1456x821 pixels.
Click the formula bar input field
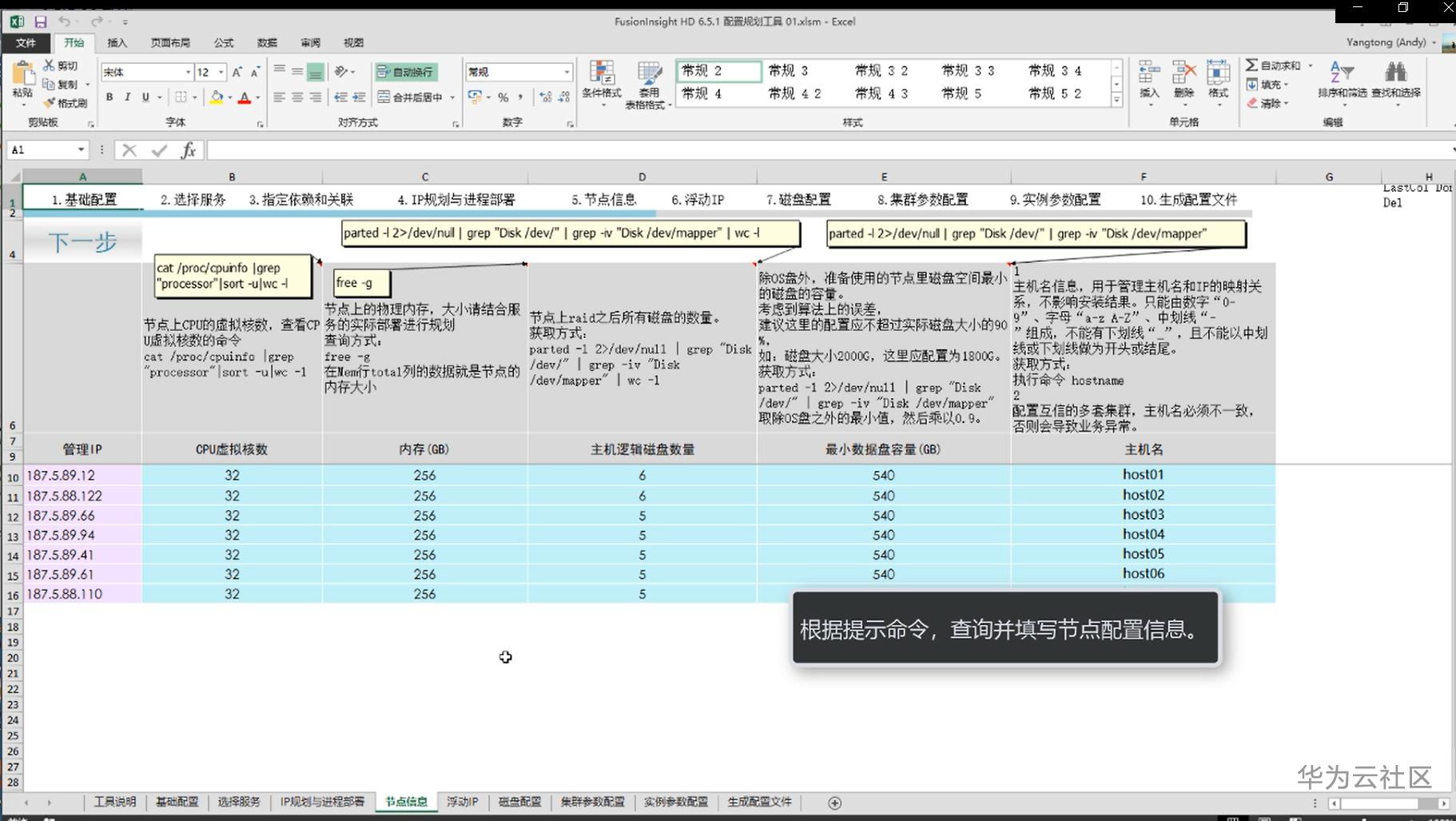pyautogui.click(x=827, y=149)
